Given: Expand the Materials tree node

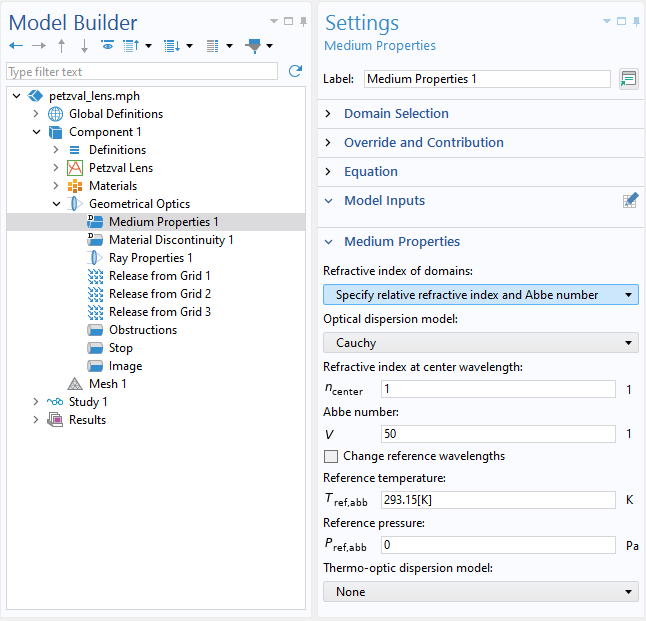Looking at the screenshot, I should coord(56,186).
